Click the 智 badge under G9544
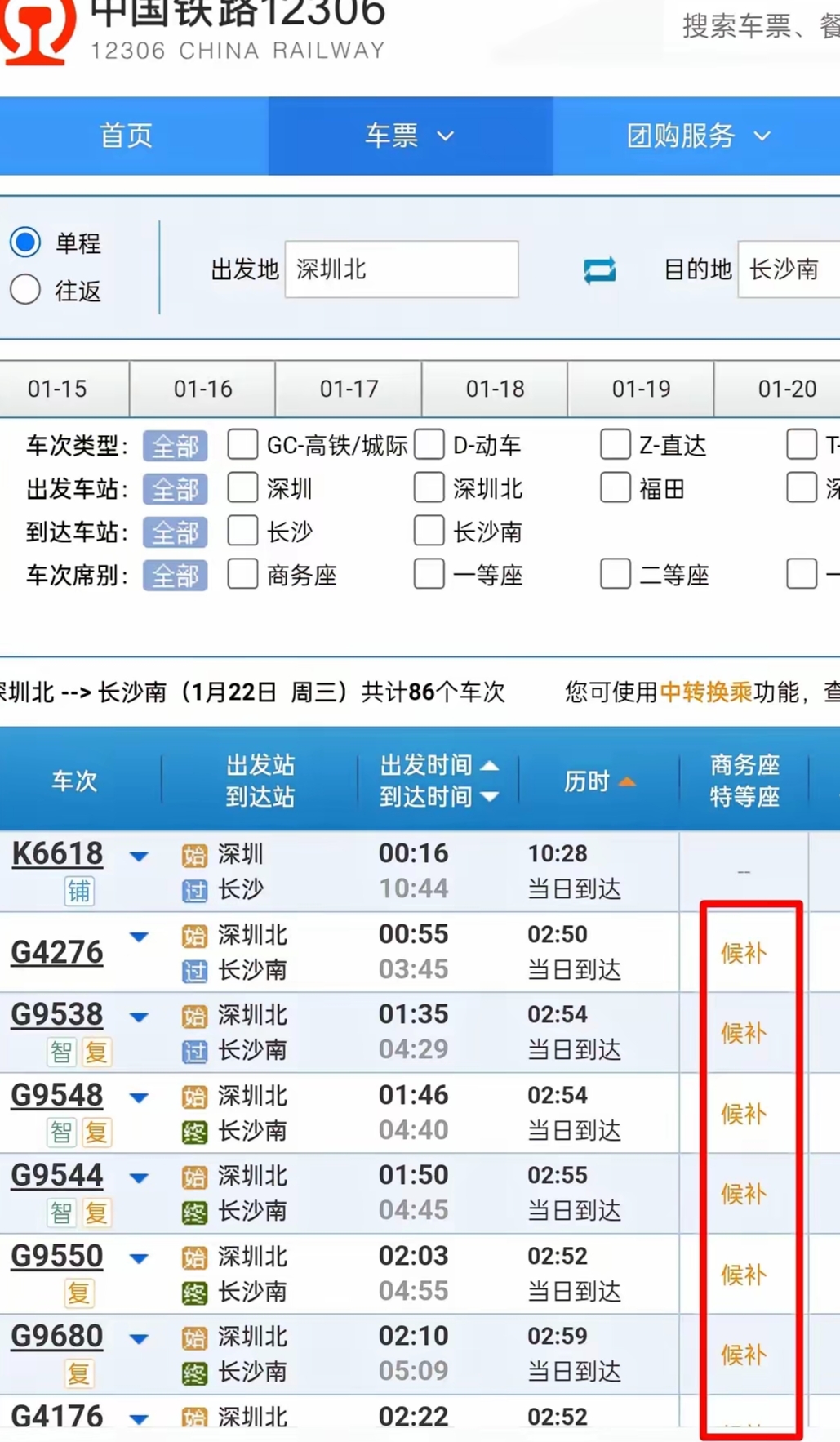The image size is (840, 1442). 61,1213
